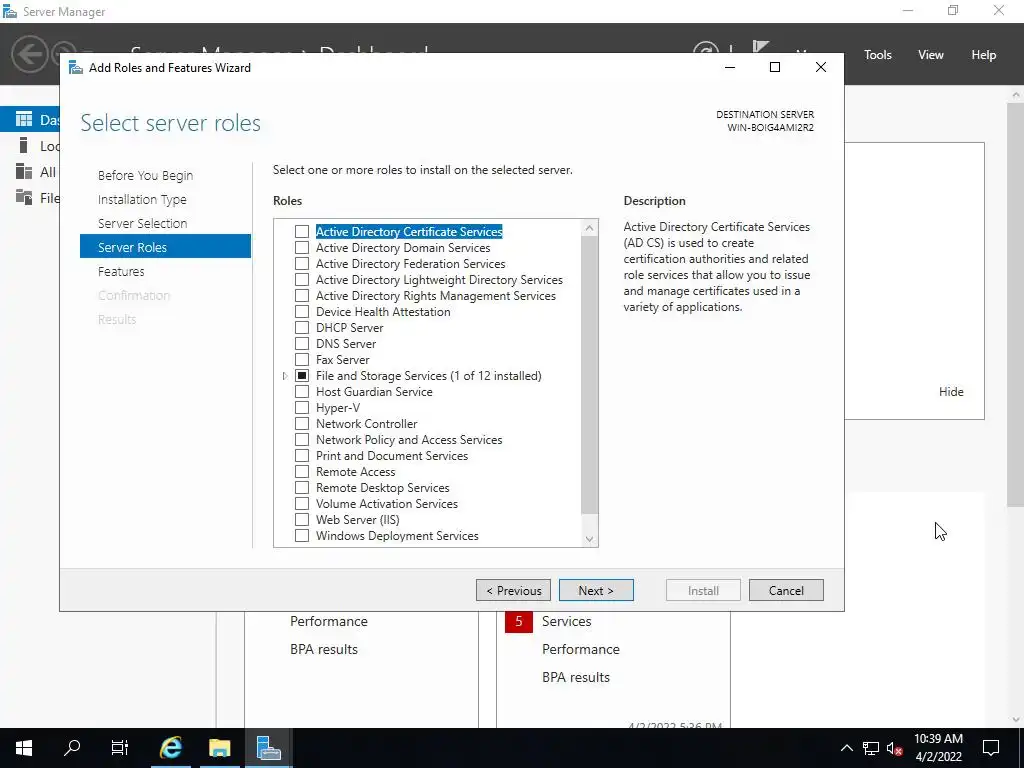Viewport: 1024px width, 768px height.
Task: Show hidden system tray icons
Action: click(x=846, y=748)
